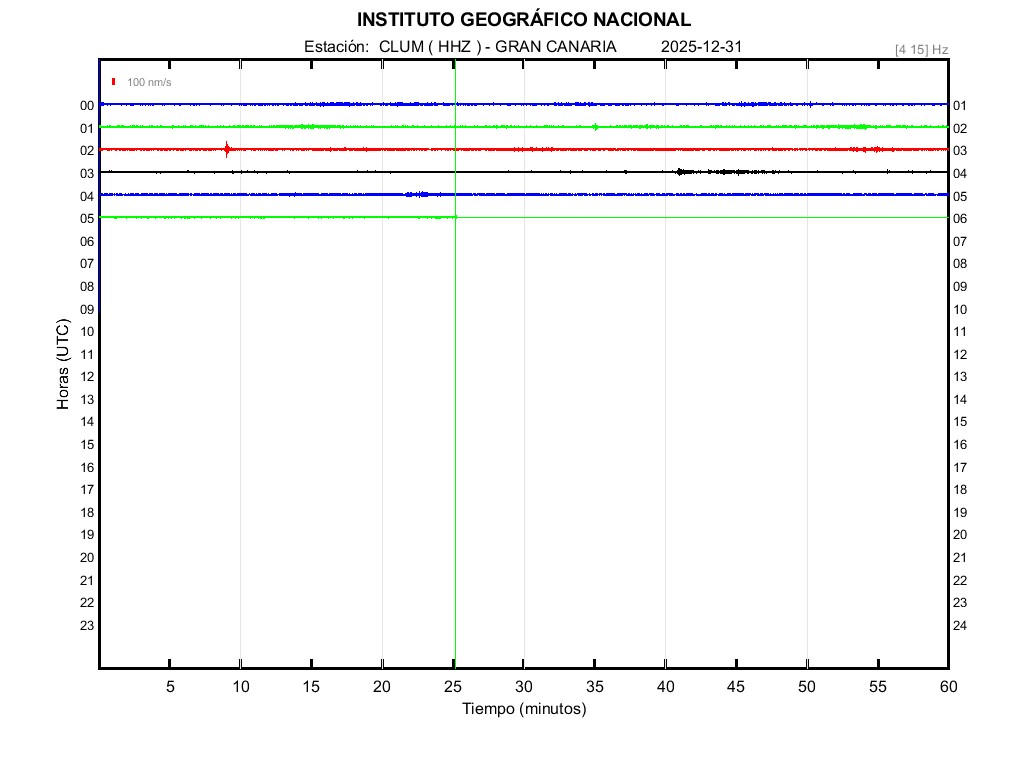Click the [4 15] Hz filter label

coord(921,49)
